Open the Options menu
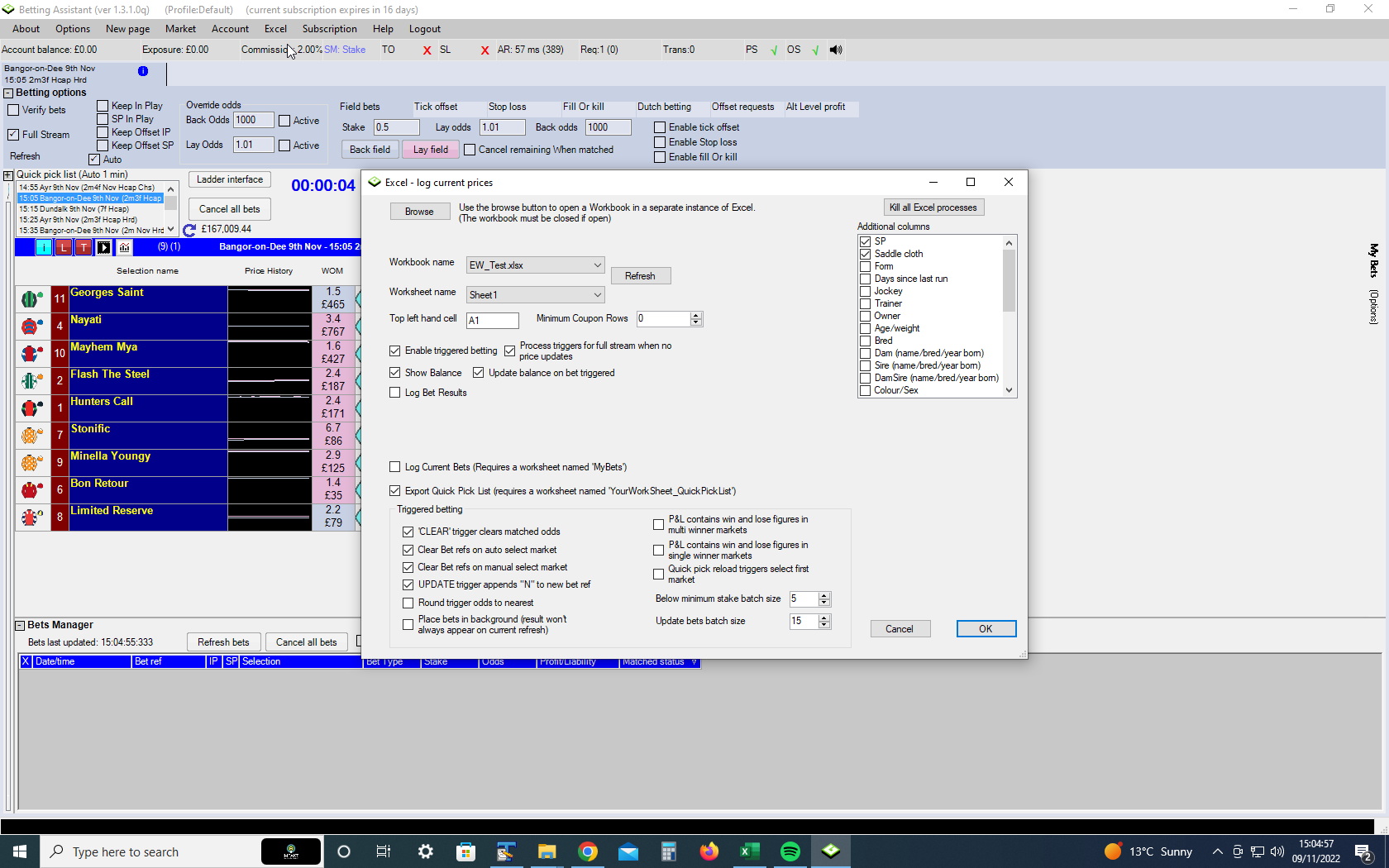This screenshot has height=868, width=1389. point(73,29)
